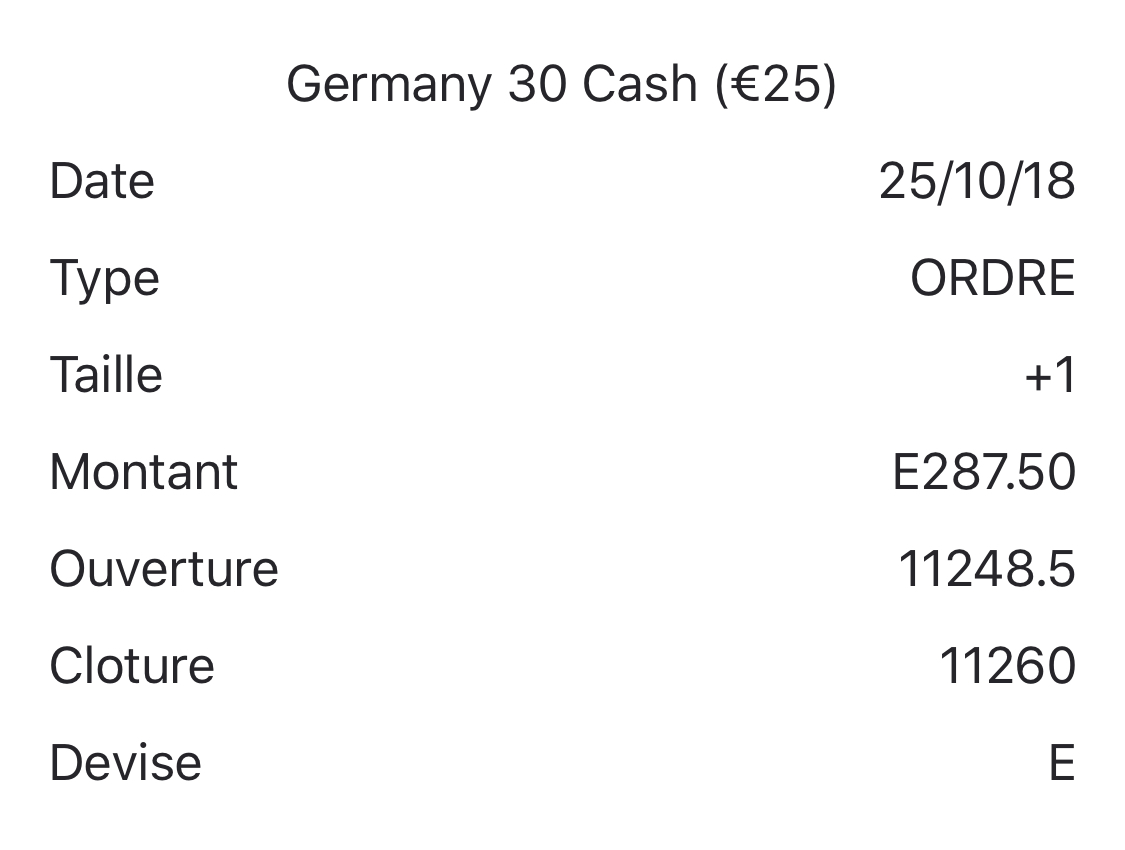Tap the word Cash in title

coord(640,84)
